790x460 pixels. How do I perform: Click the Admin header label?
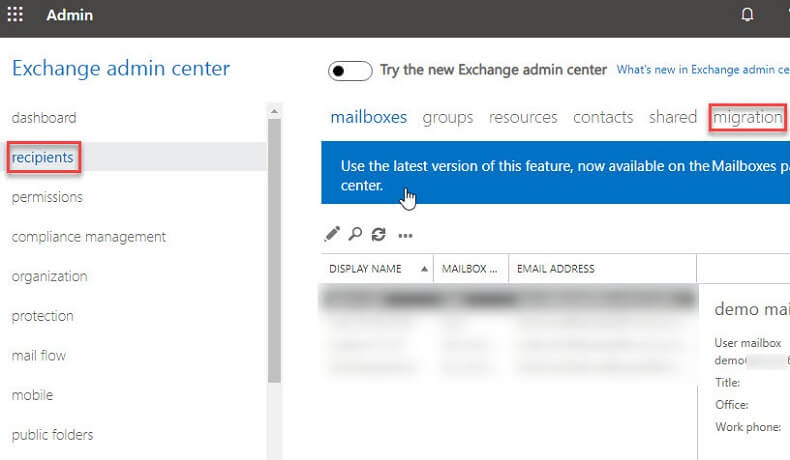(70, 15)
